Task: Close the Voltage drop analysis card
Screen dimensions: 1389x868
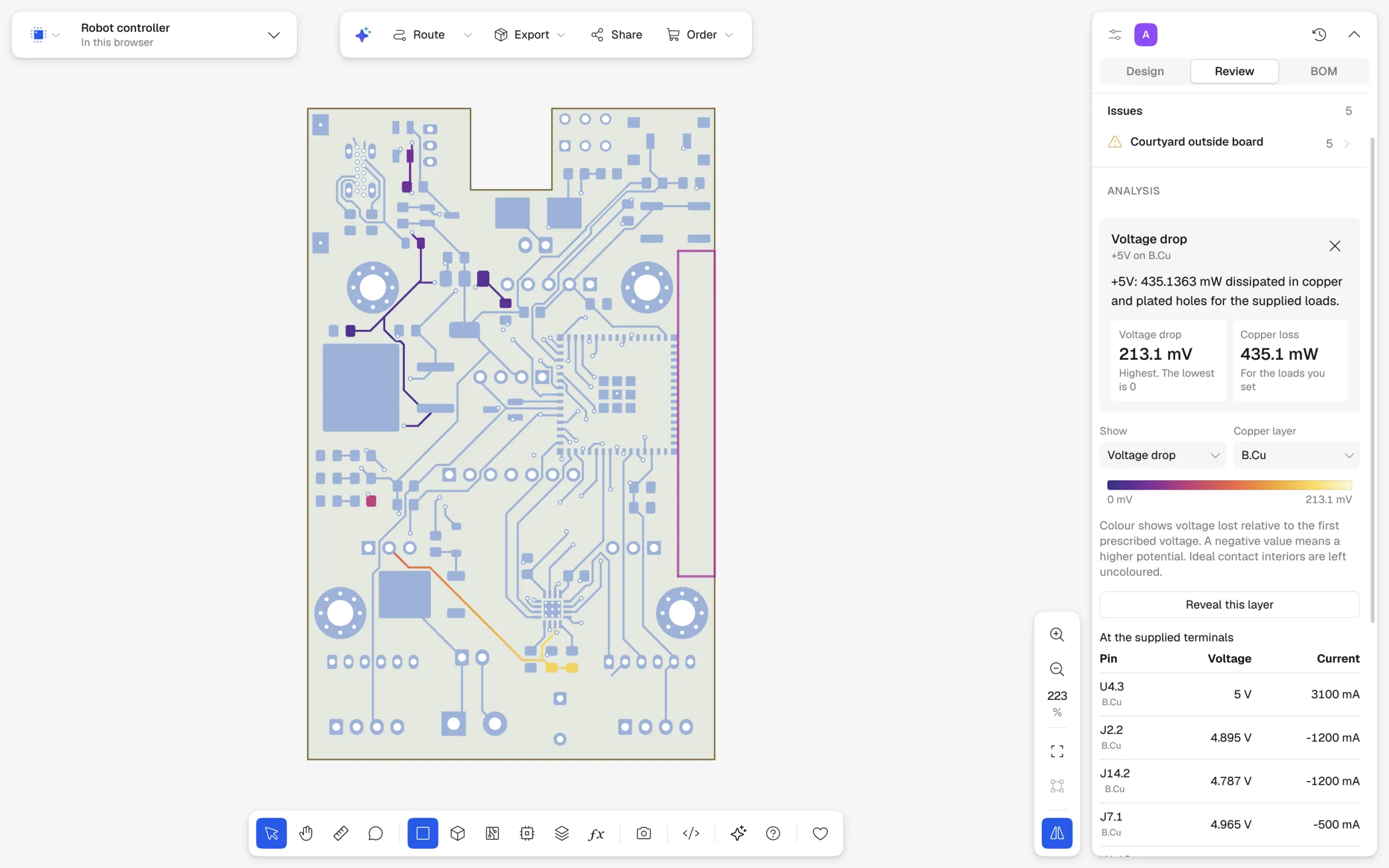Action: point(1335,246)
